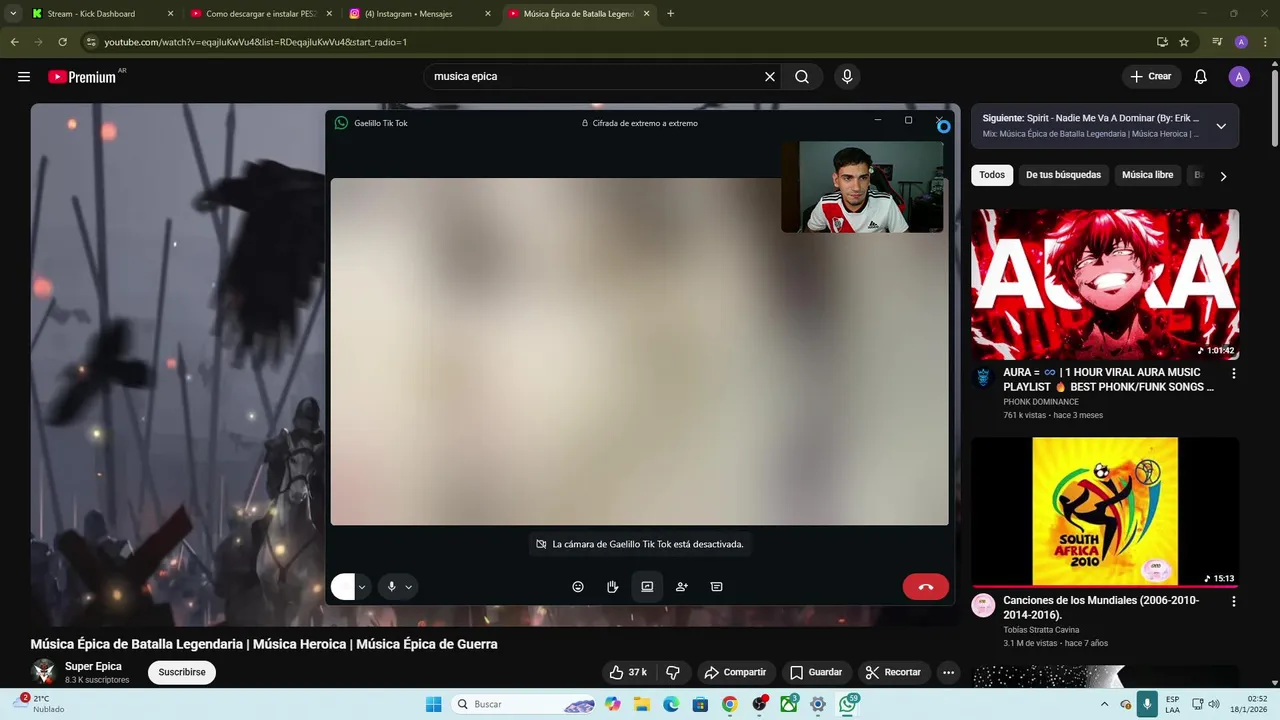The image size is (1280, 720).
Task: Open the weather widget 21°C Nublado
Action: click(40, 704)
